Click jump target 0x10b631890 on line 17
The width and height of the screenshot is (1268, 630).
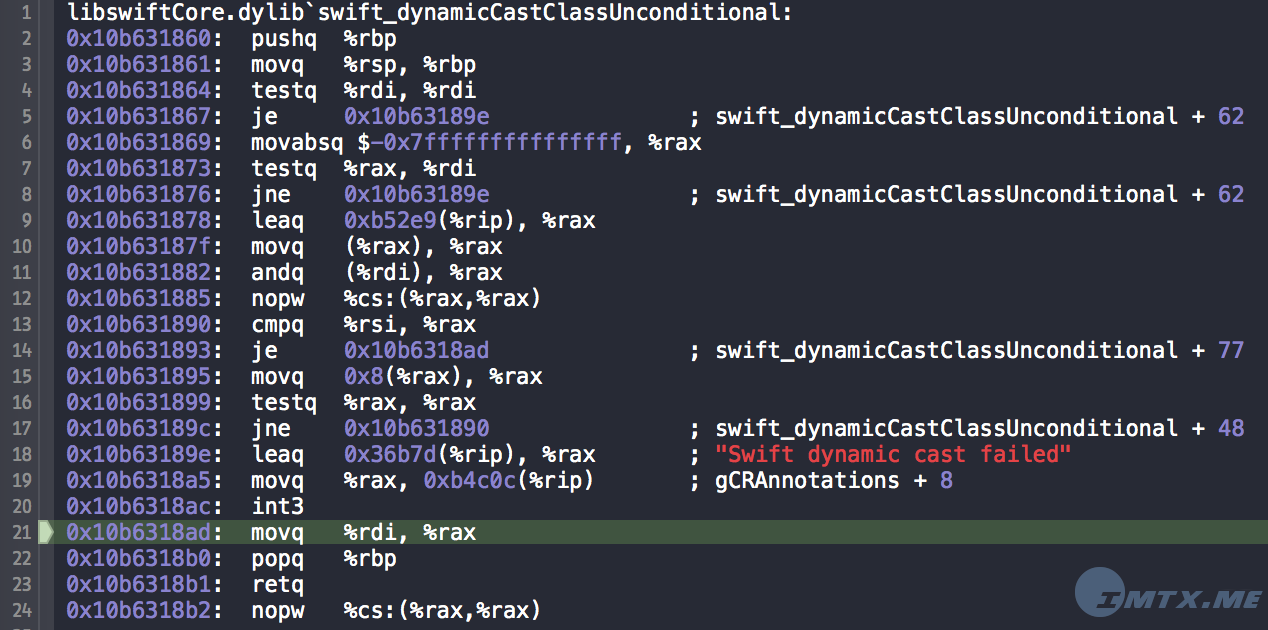pyautogui.click(x=417, y=429)
